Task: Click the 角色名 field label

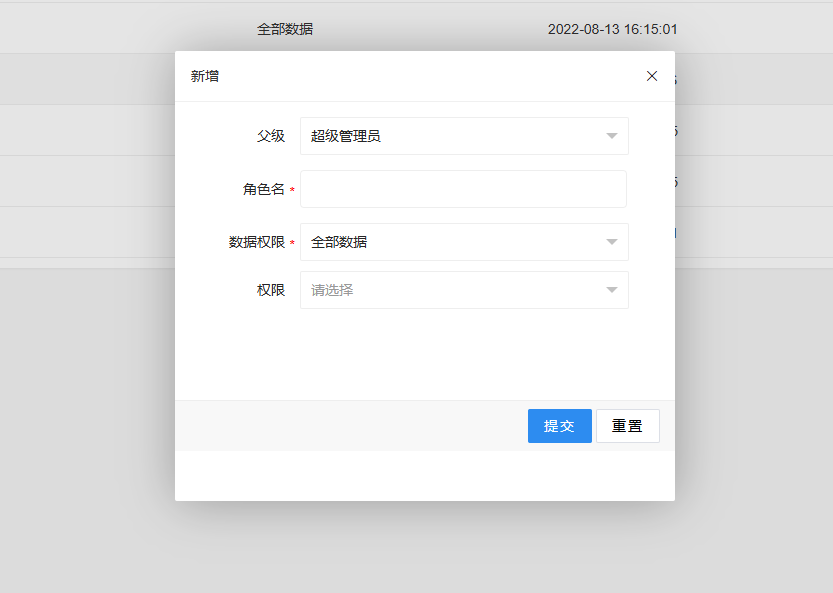Action: pyautogui.click(x=264, y=189)
